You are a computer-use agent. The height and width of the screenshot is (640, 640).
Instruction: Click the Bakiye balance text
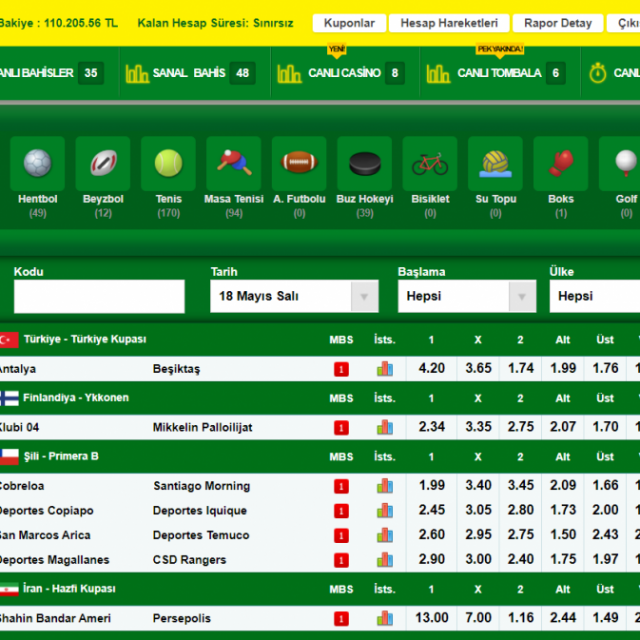[x=58, y=23]
